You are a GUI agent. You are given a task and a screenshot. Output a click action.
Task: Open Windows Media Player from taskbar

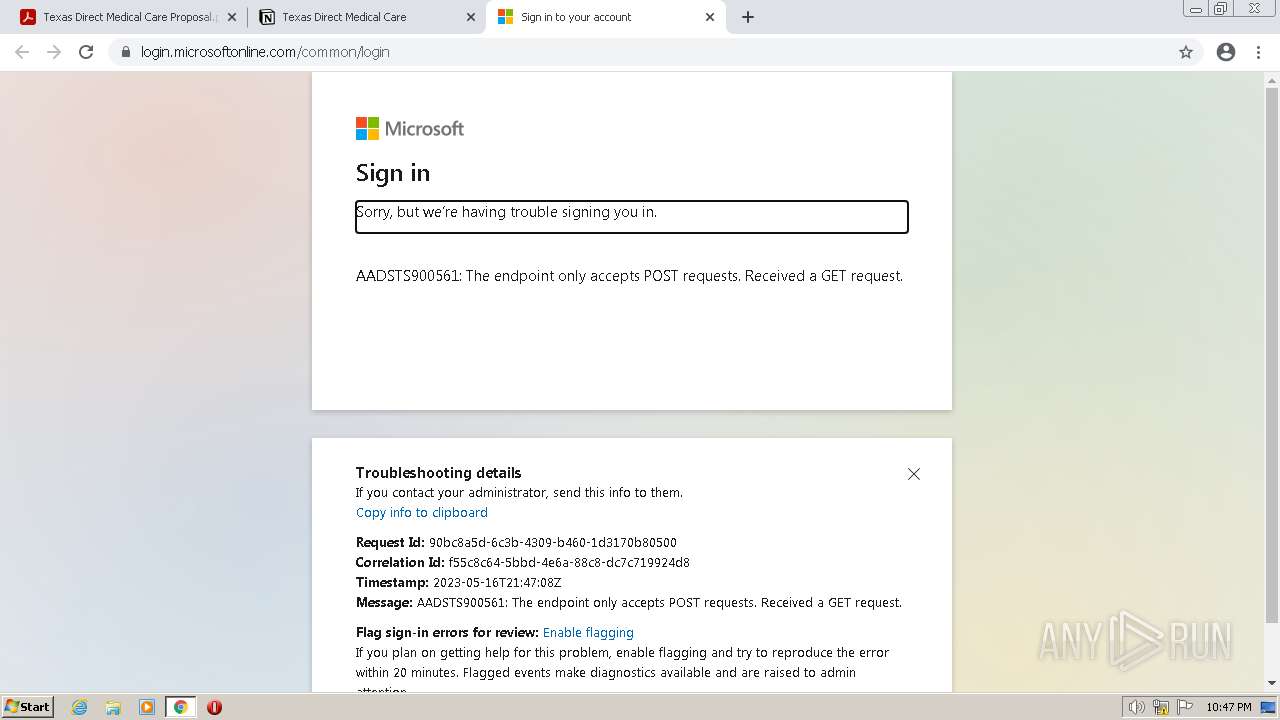click(147, 707)
